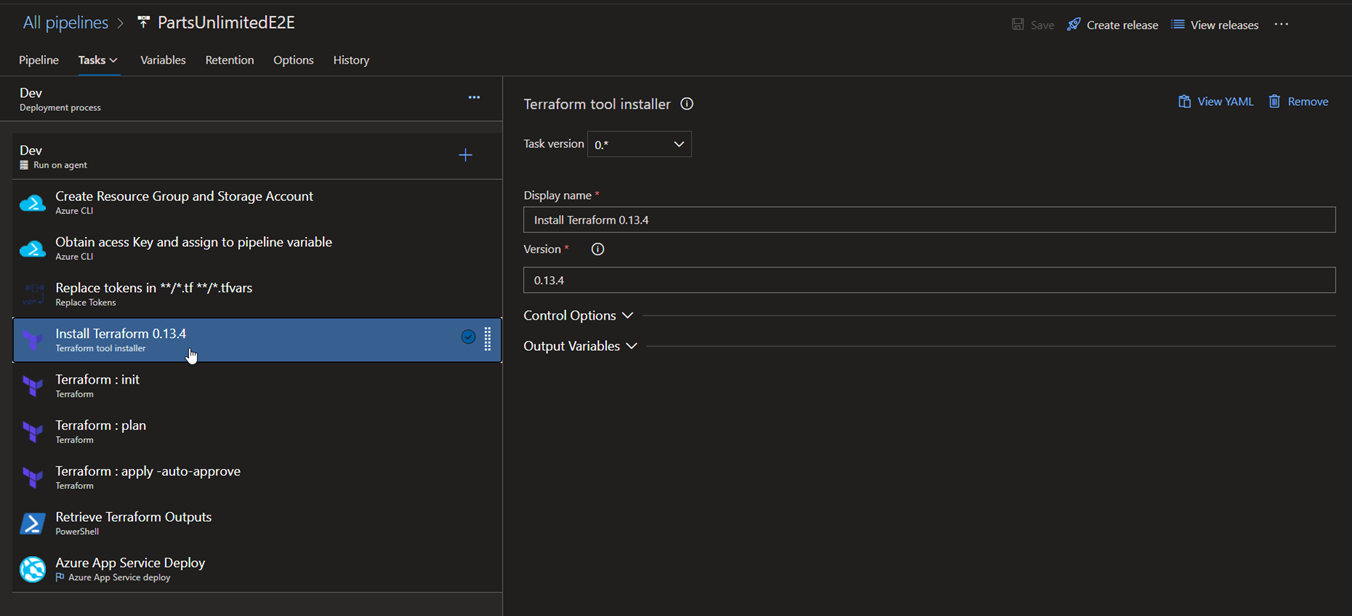The image size is (1352, 616).
Task: Click the Terraform icon beside Install Terraform 0.13.4
Action: [x=33, y=341]
